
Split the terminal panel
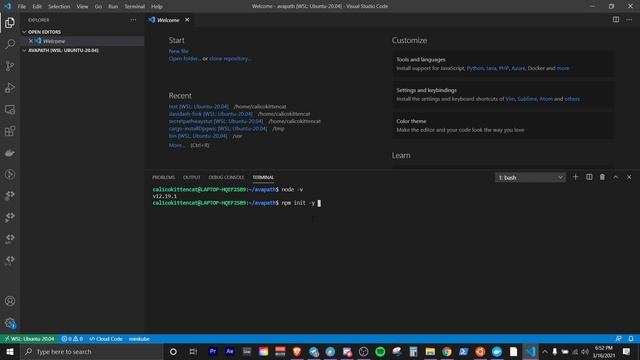[589, 177]
